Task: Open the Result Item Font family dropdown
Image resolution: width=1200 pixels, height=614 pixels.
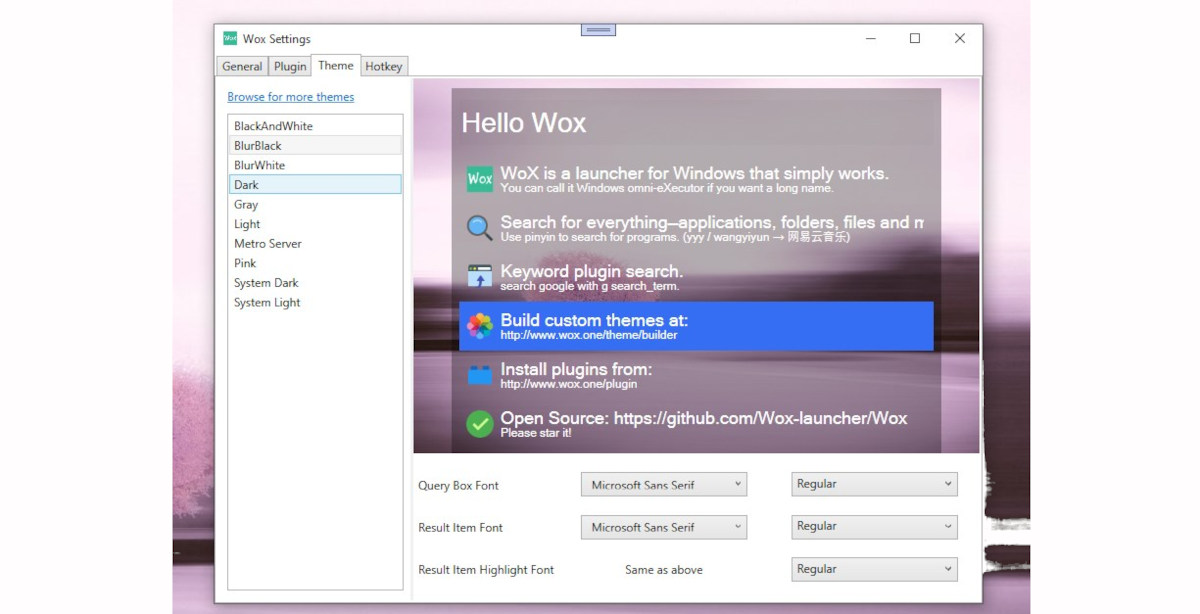Action: click(663, 527)
